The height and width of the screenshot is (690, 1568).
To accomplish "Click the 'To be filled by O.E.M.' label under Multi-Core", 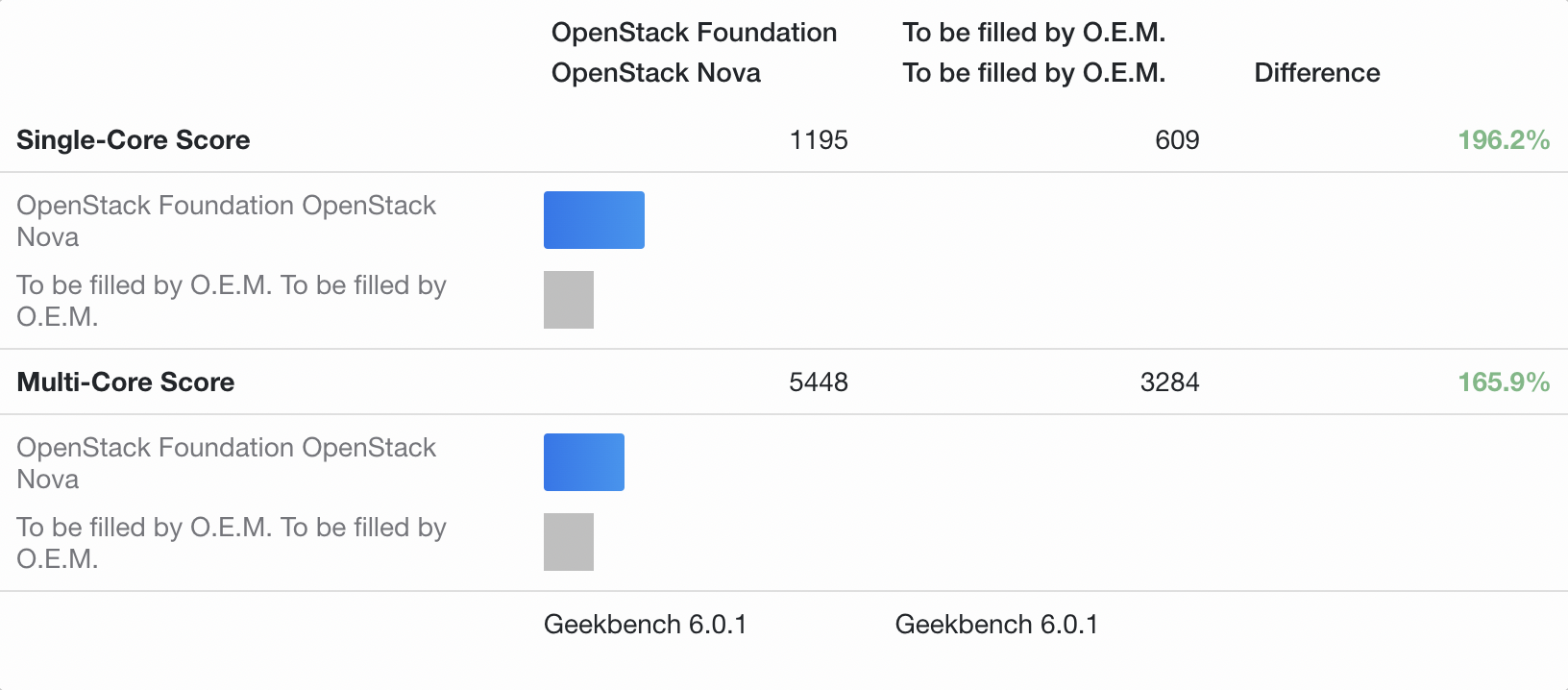I will [232, 543].
